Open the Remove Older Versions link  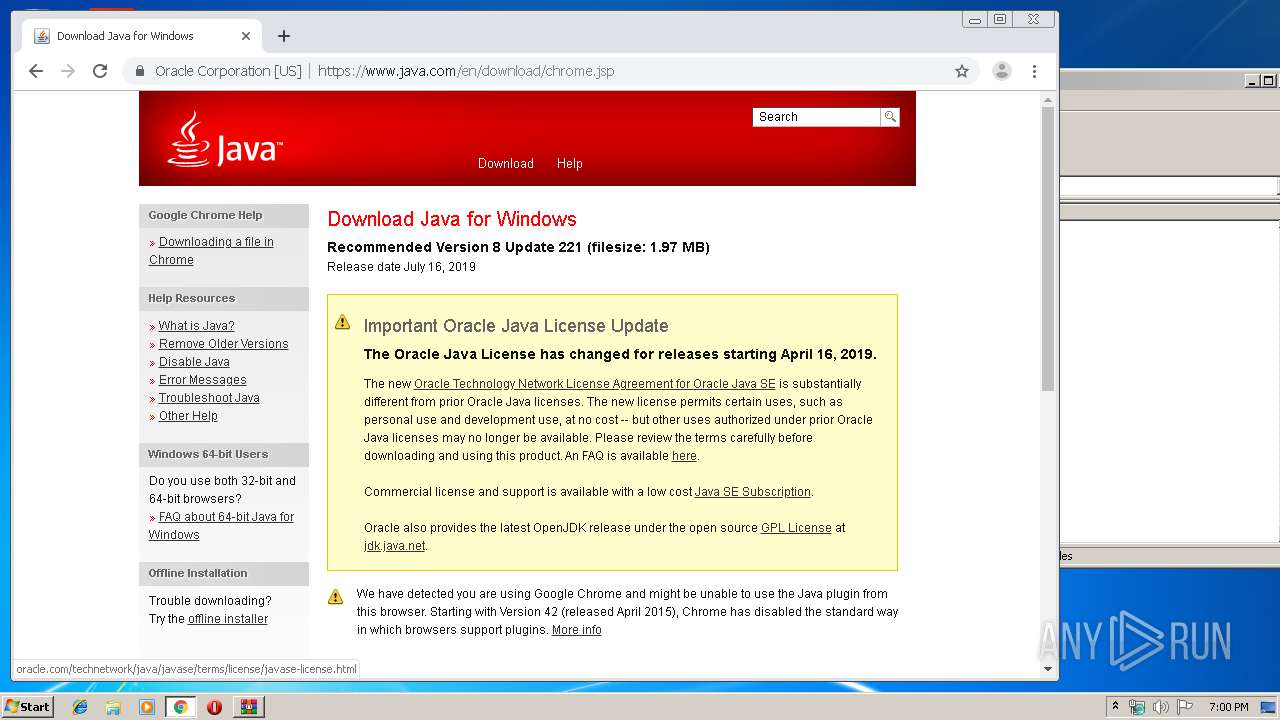223,344
